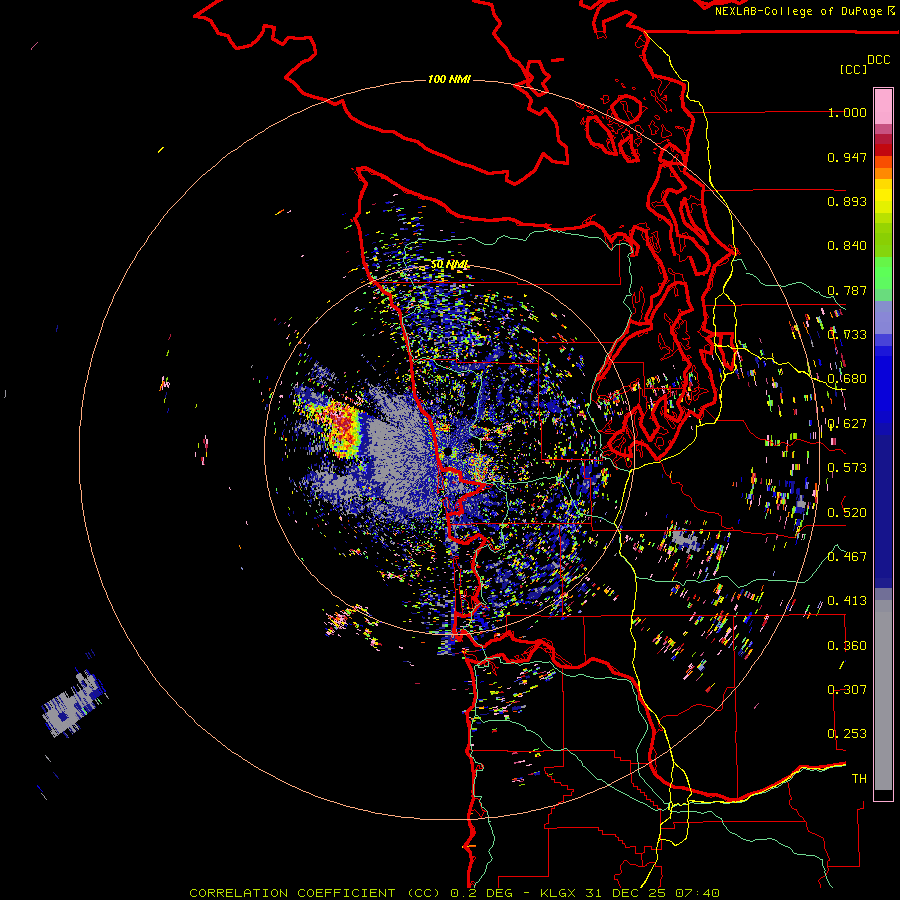Click the 0.787 color scale value
The width and height of the screenshot is (900, 900).
(847, 290)
